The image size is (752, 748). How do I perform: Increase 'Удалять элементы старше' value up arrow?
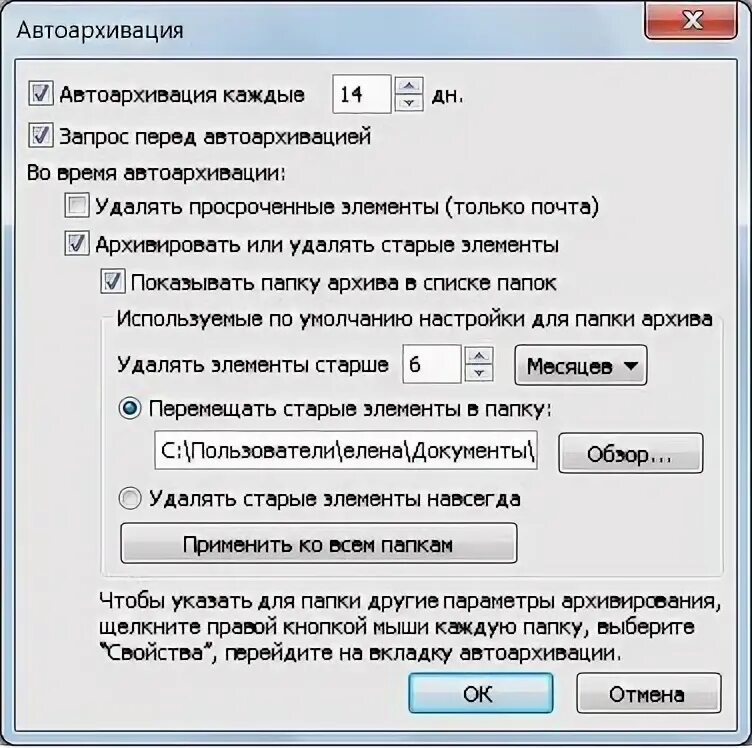click(x=479, y=355)
